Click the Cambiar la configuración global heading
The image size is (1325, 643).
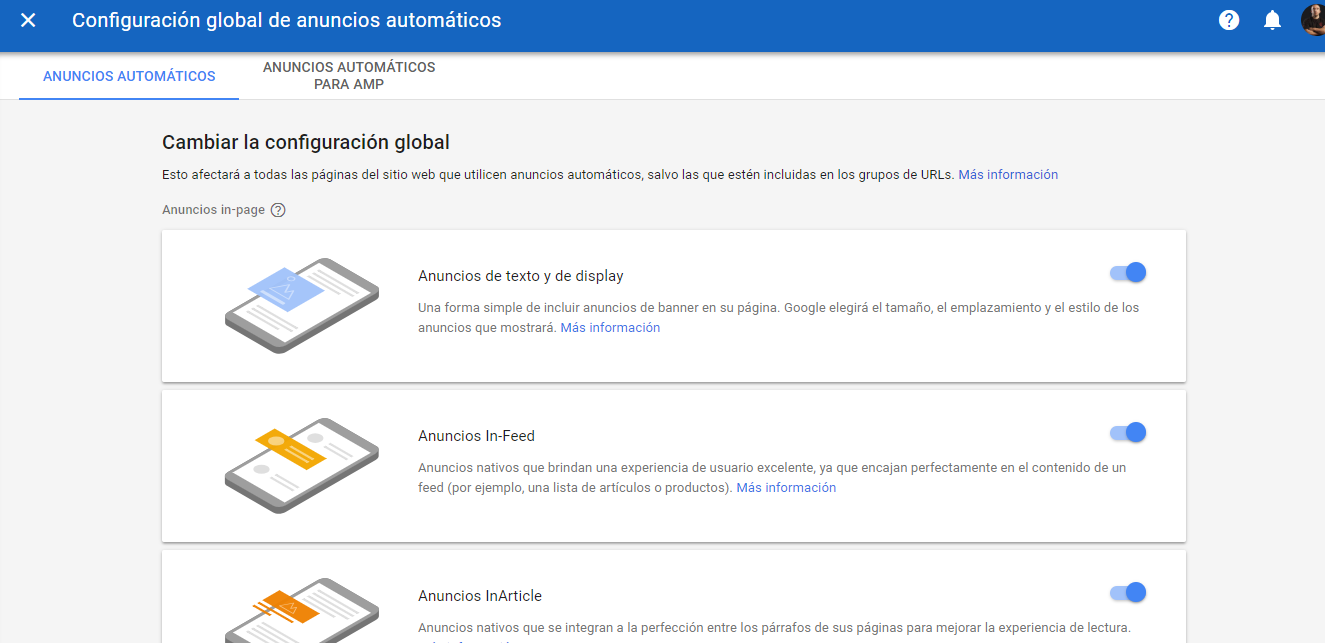[306, 142]
